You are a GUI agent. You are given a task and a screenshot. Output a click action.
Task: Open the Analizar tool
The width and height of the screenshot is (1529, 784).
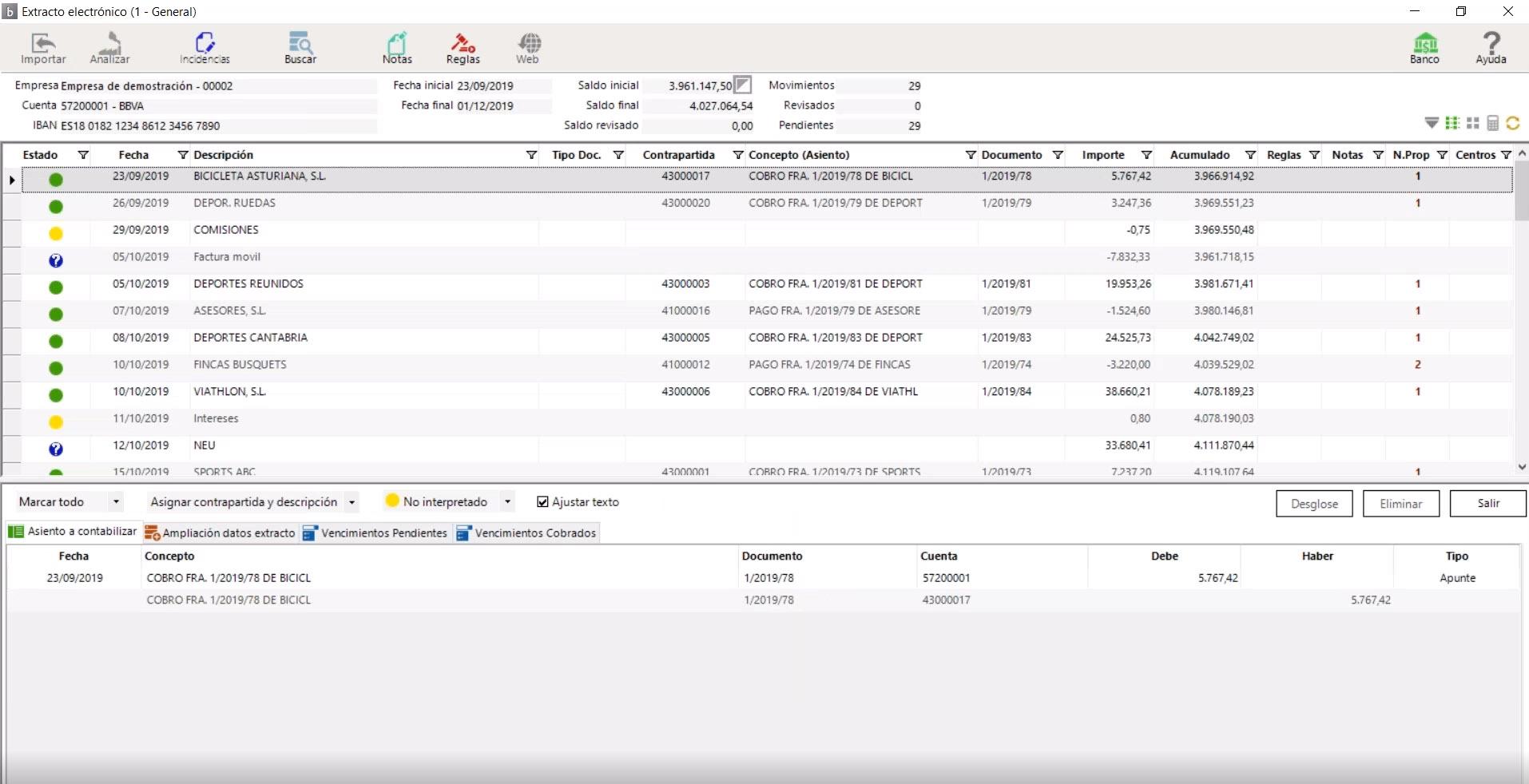109,48
